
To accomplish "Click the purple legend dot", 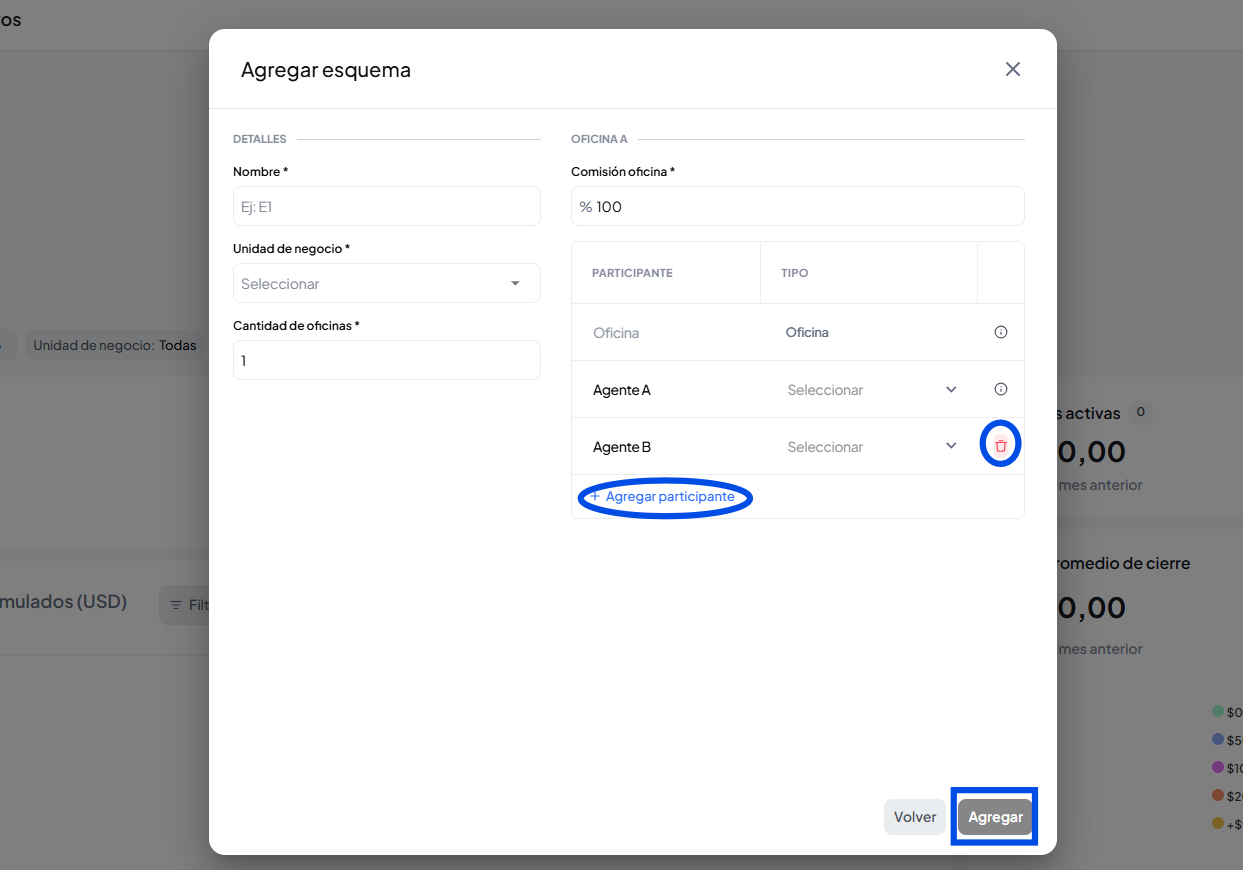I will coord(1218,767).
